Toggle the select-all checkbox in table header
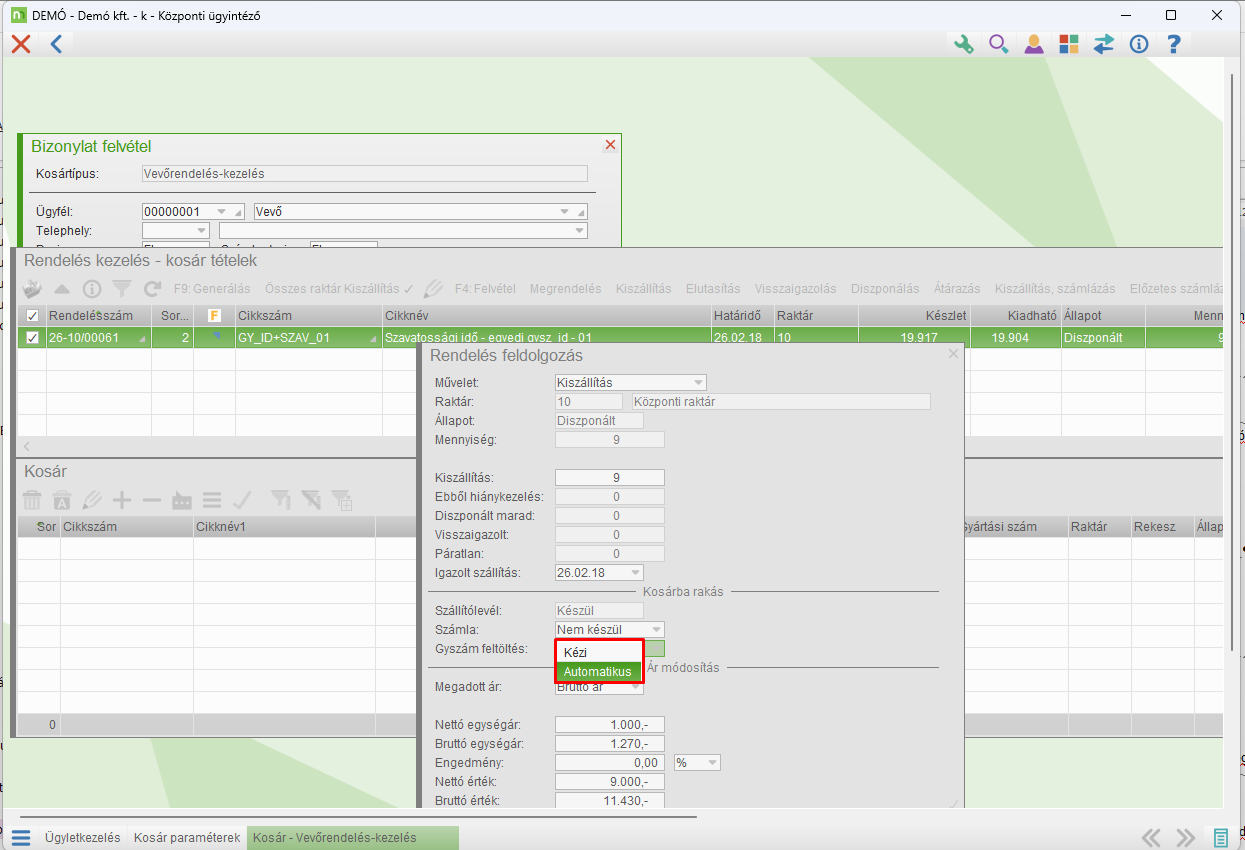Image resolution: width=1245 pixels, height=850 pixels. tap(32, 316)
